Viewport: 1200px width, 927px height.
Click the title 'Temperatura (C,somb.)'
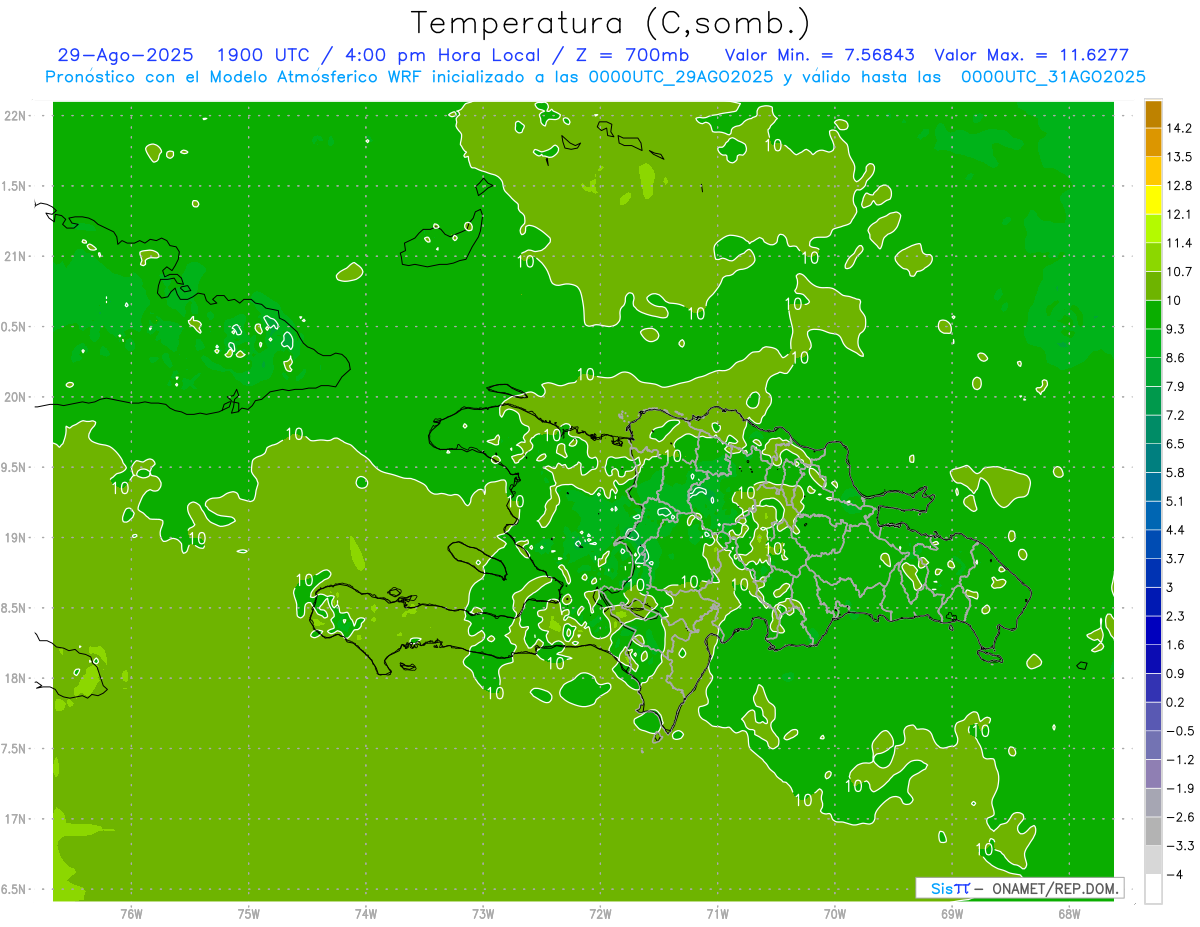(611, 23)
